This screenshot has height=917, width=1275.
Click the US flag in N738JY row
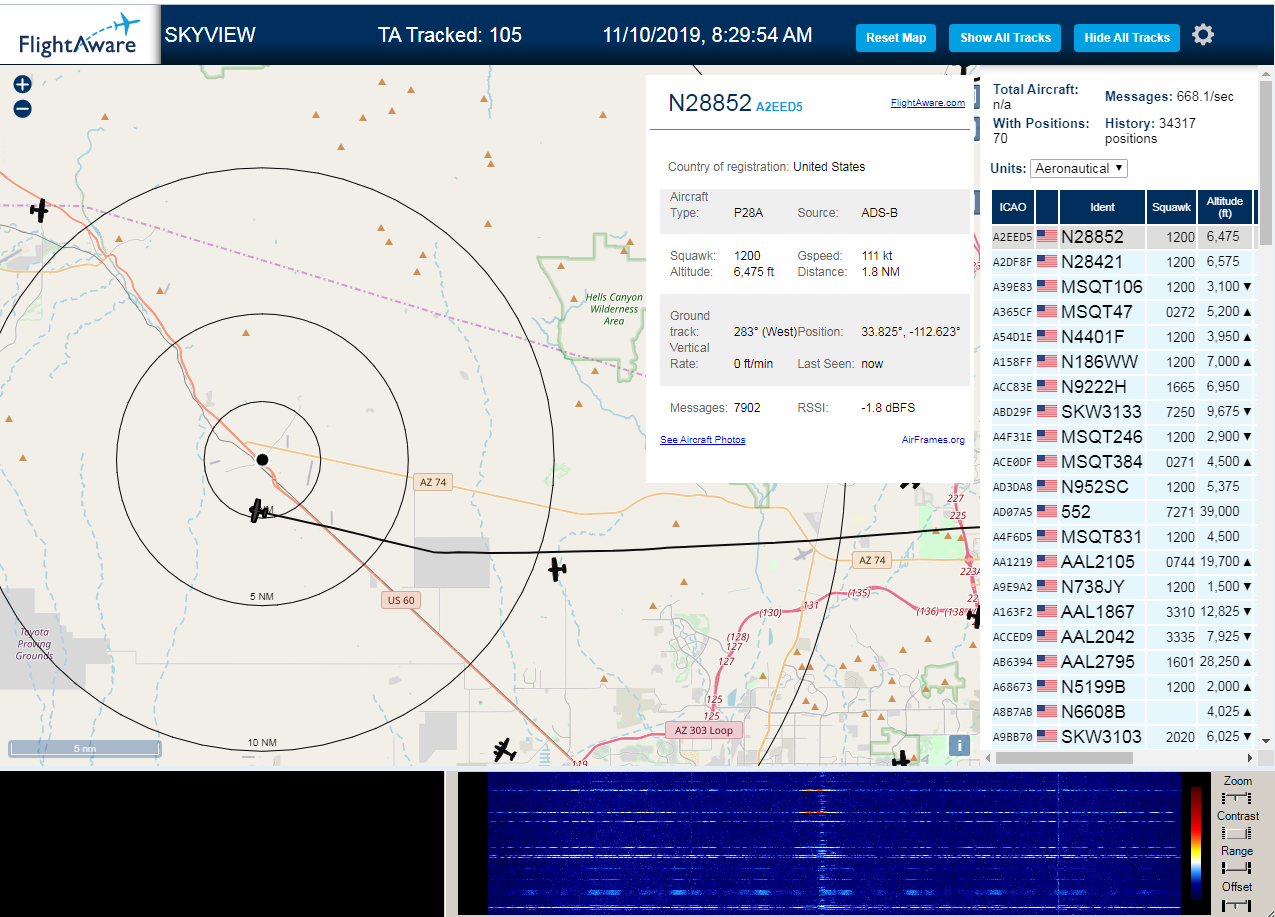coord(1047,587)
